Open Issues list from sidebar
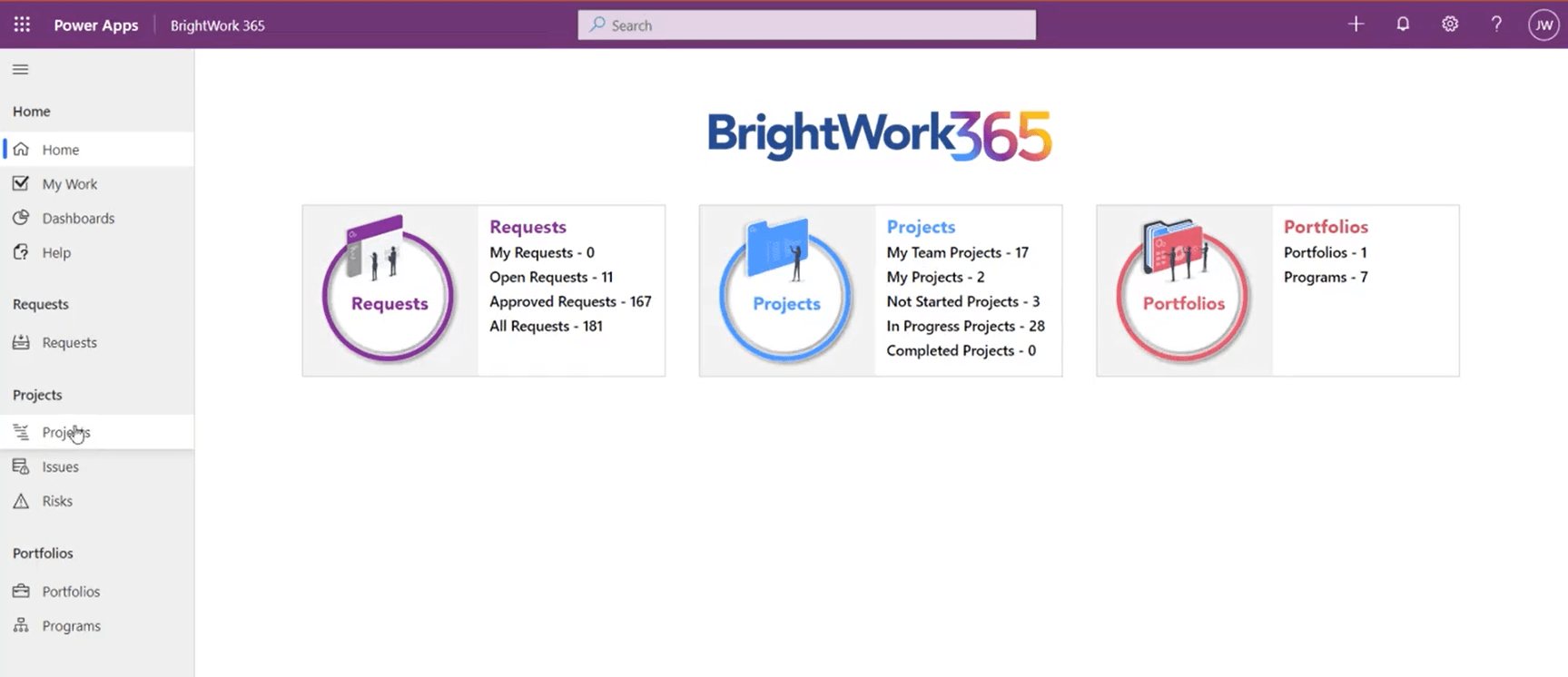This screenshot has width=1568, height=677. (x=97, y=466)
